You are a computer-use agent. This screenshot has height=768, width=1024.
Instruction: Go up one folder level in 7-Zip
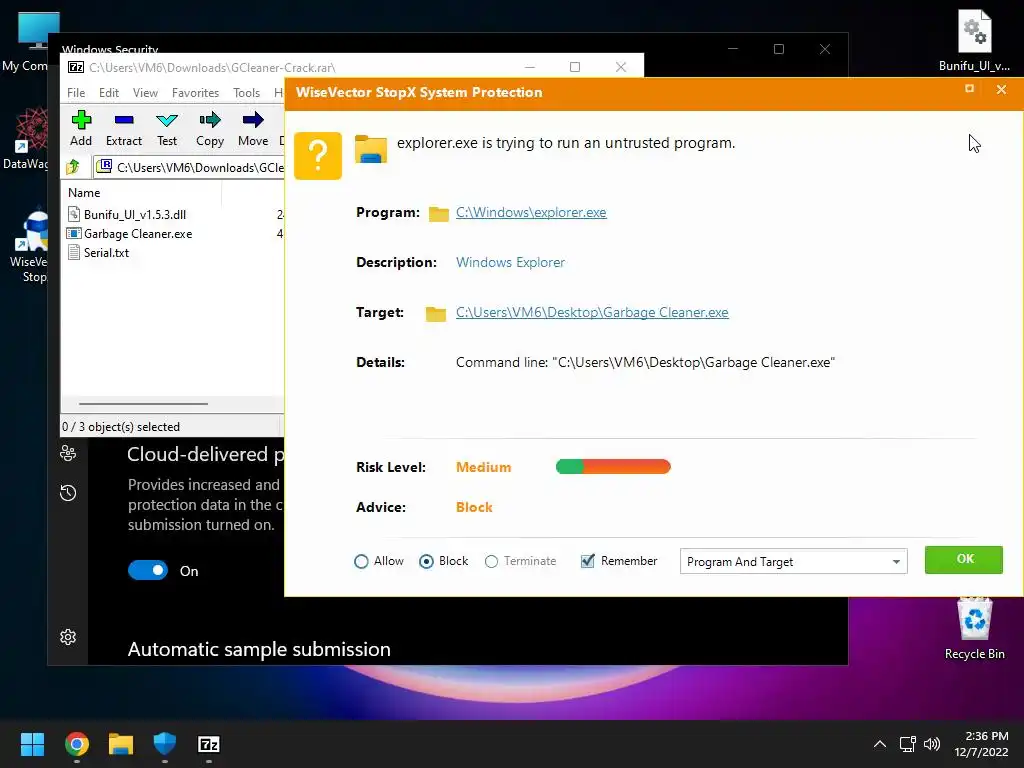[x=73, y=167]
